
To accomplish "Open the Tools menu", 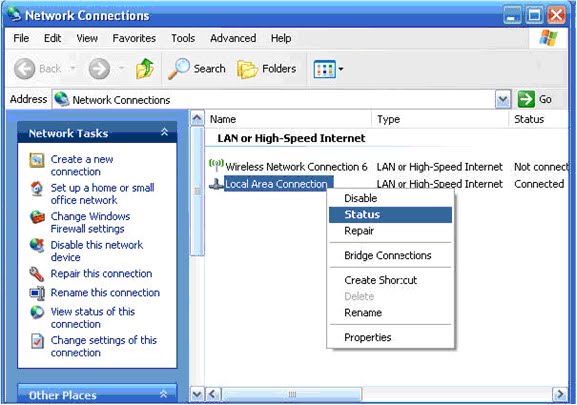I will [x=183, y=38].
